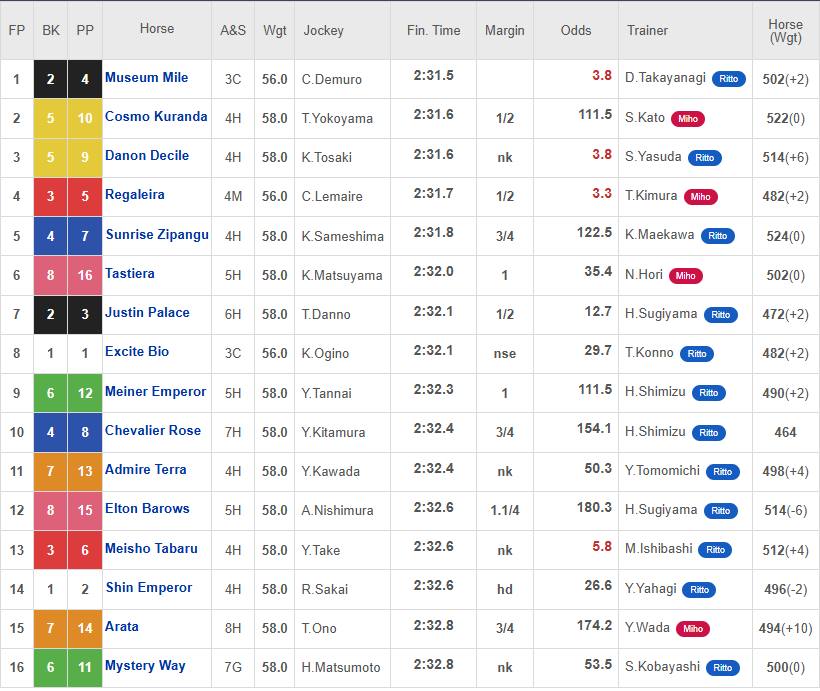Click the Odds column header

[x=576, y=30]
